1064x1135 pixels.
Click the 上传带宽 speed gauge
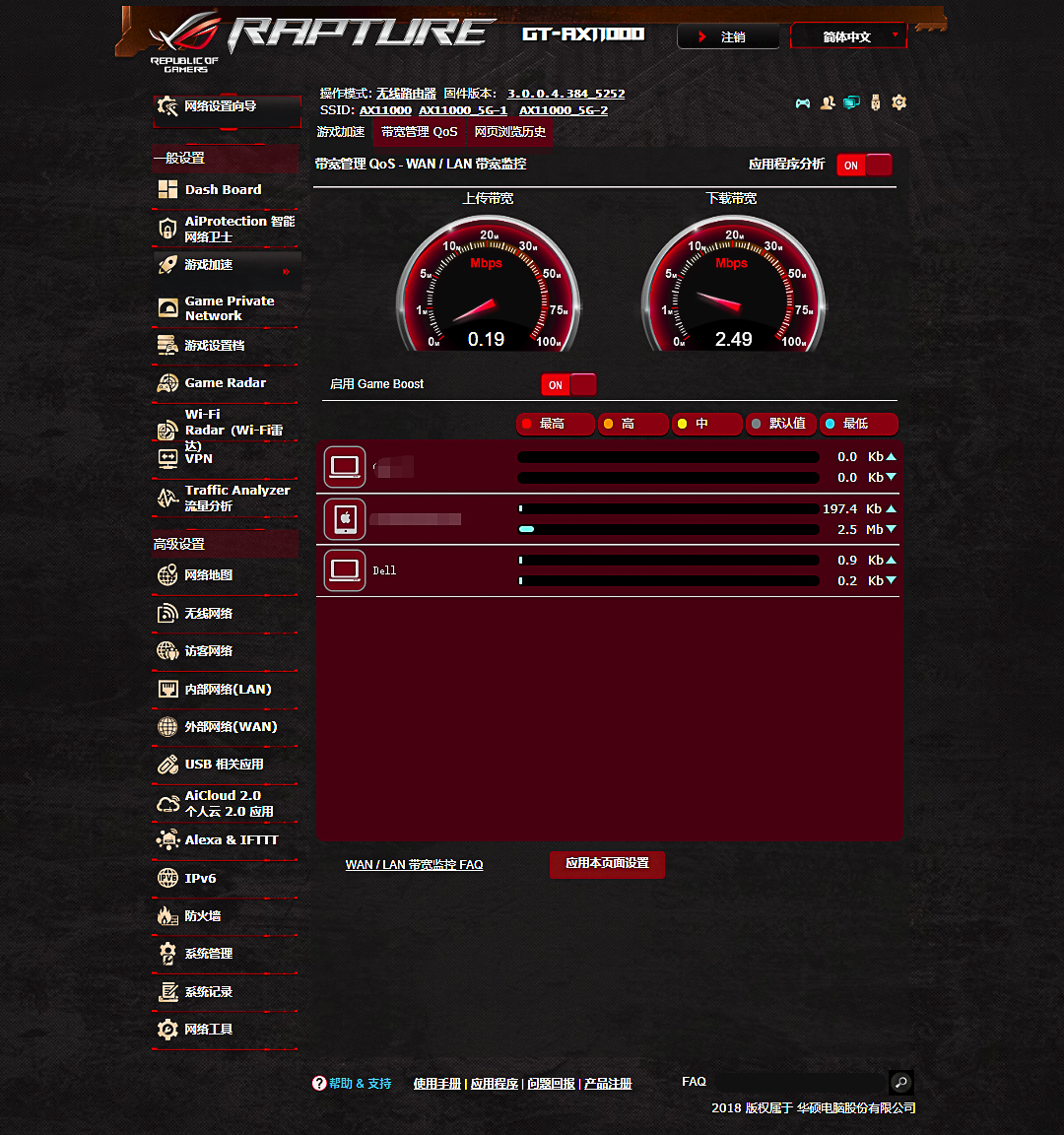point(487,285)
